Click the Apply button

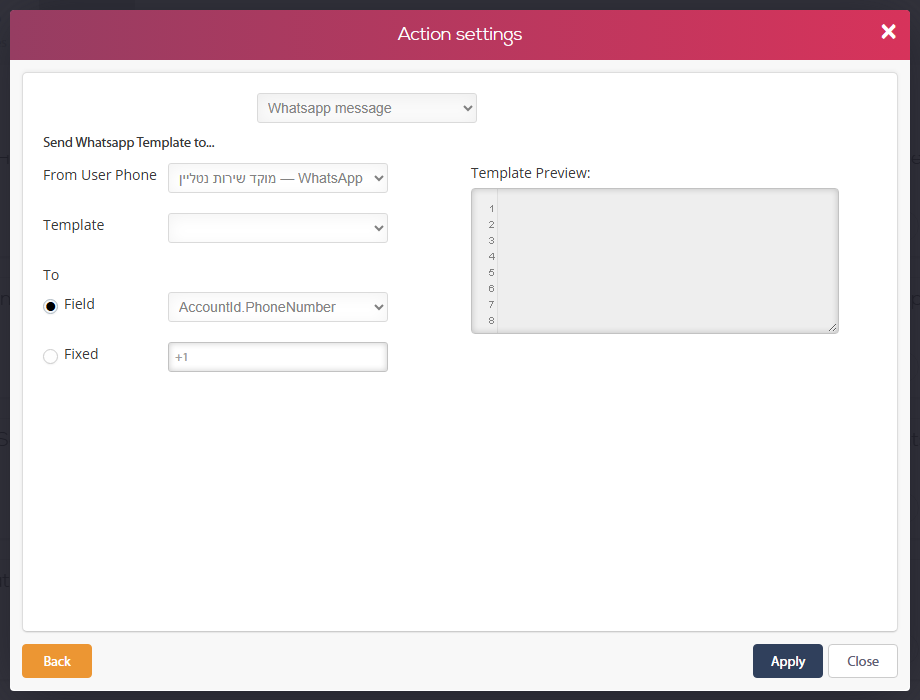pyautogui.click(x=787, y=661)
